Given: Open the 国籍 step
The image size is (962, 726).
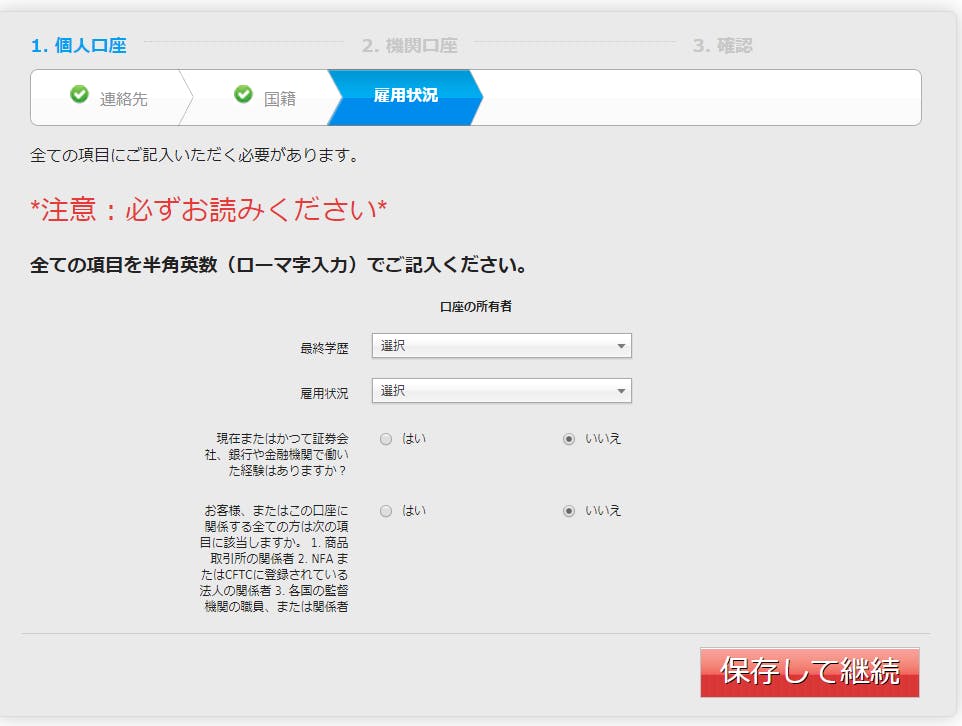Looking at the screenshot, I should [280, 99].
